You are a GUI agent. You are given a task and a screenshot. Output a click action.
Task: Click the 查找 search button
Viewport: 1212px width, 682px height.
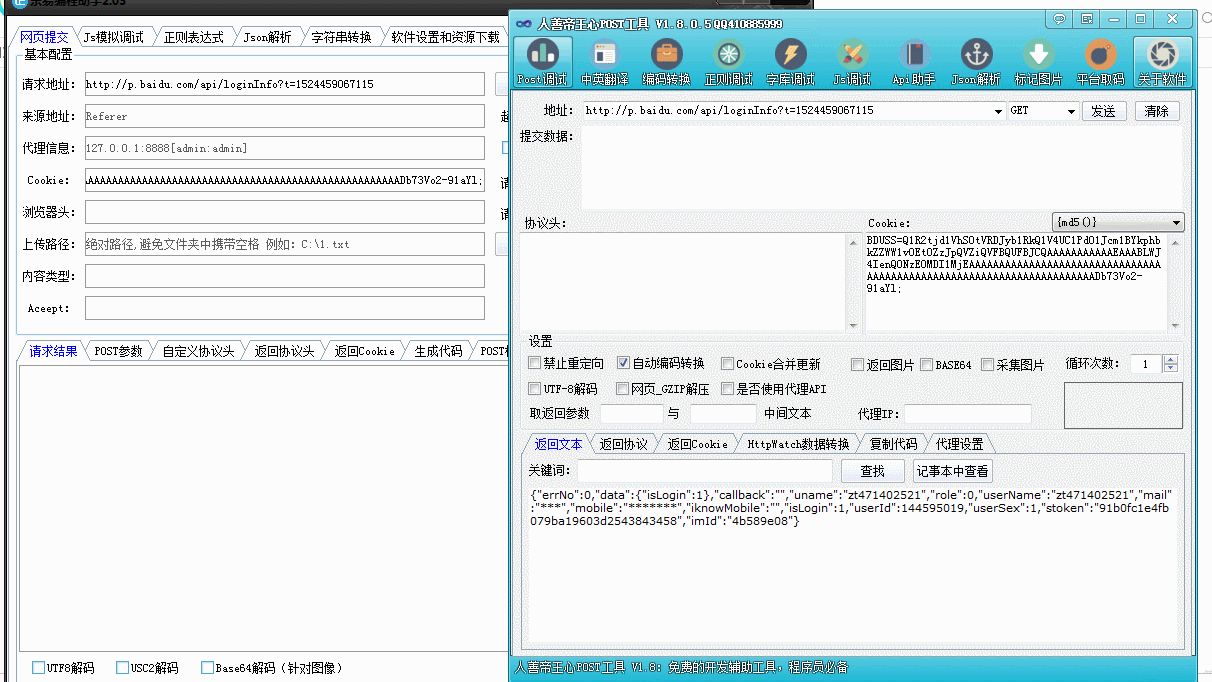pyautogui.click(x=872, y=471)
